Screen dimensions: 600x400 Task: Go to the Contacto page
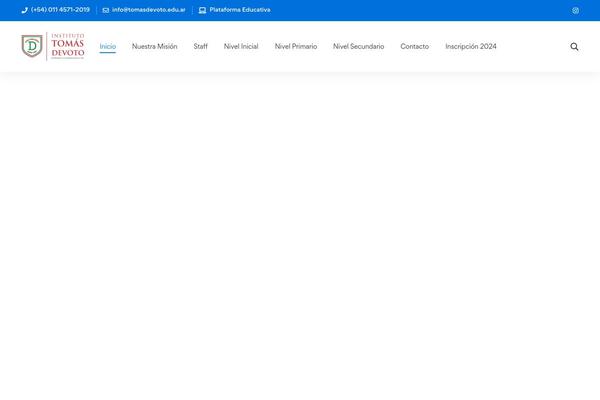coord(414,46)
